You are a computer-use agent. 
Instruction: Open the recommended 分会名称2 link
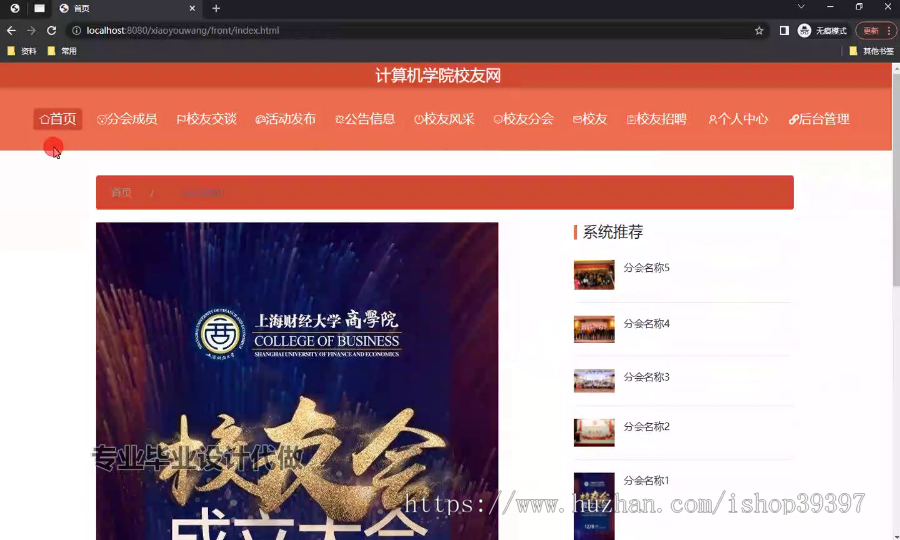646,426
